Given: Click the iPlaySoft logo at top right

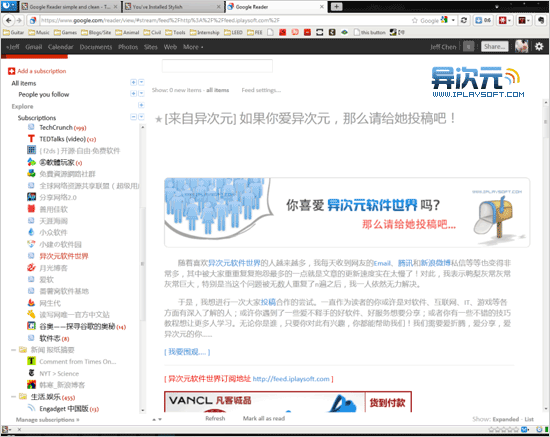Looking at the screenshot, I should click(478, 82).
